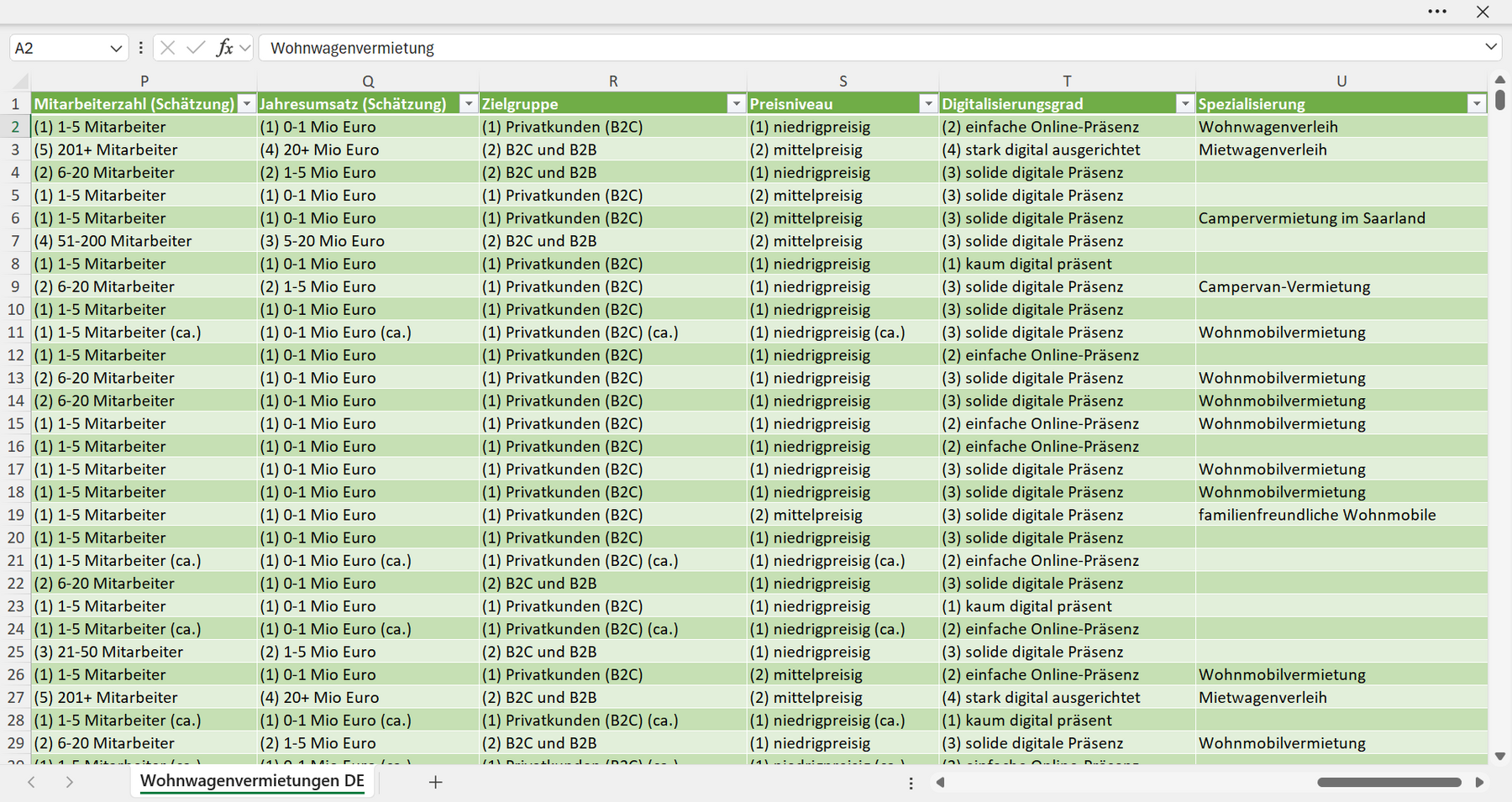Click the select-all corner triangle
This screenshot has height=802, width=1512.
pos(20,81)
